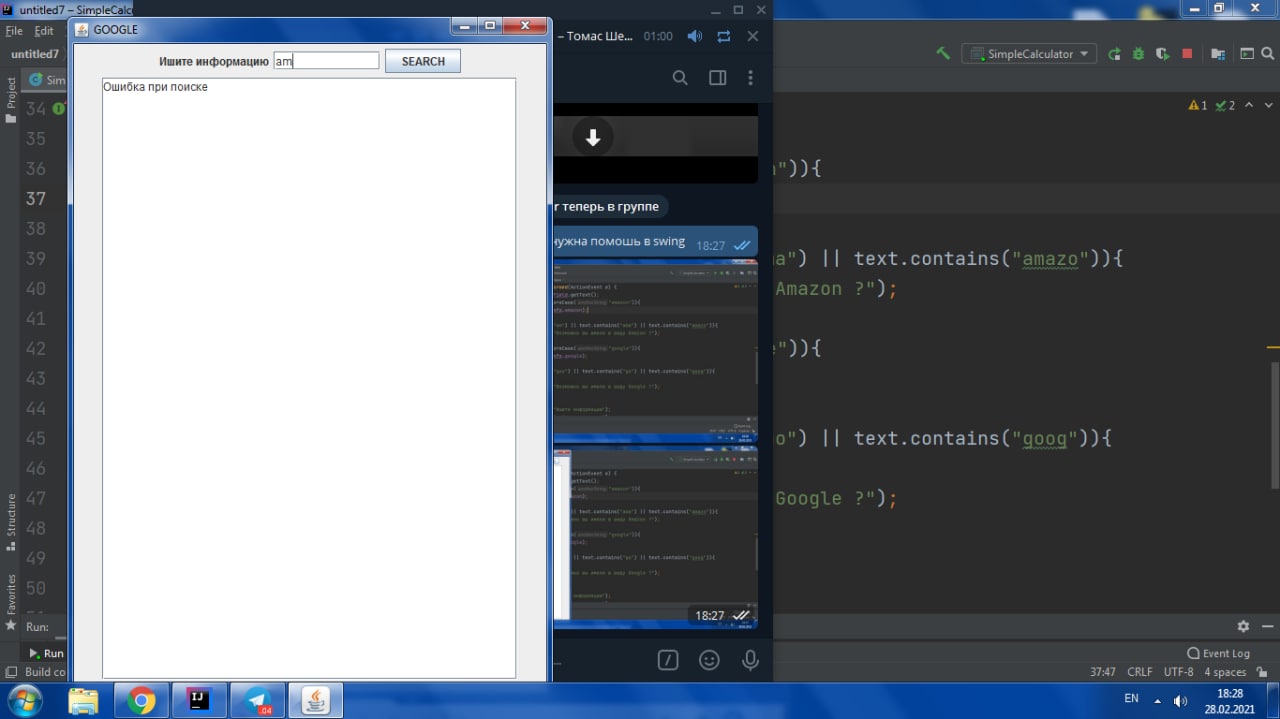Change the CRLF line separator setting
The height and width of the screenshot is (719, 1280).
[1140, 672]
